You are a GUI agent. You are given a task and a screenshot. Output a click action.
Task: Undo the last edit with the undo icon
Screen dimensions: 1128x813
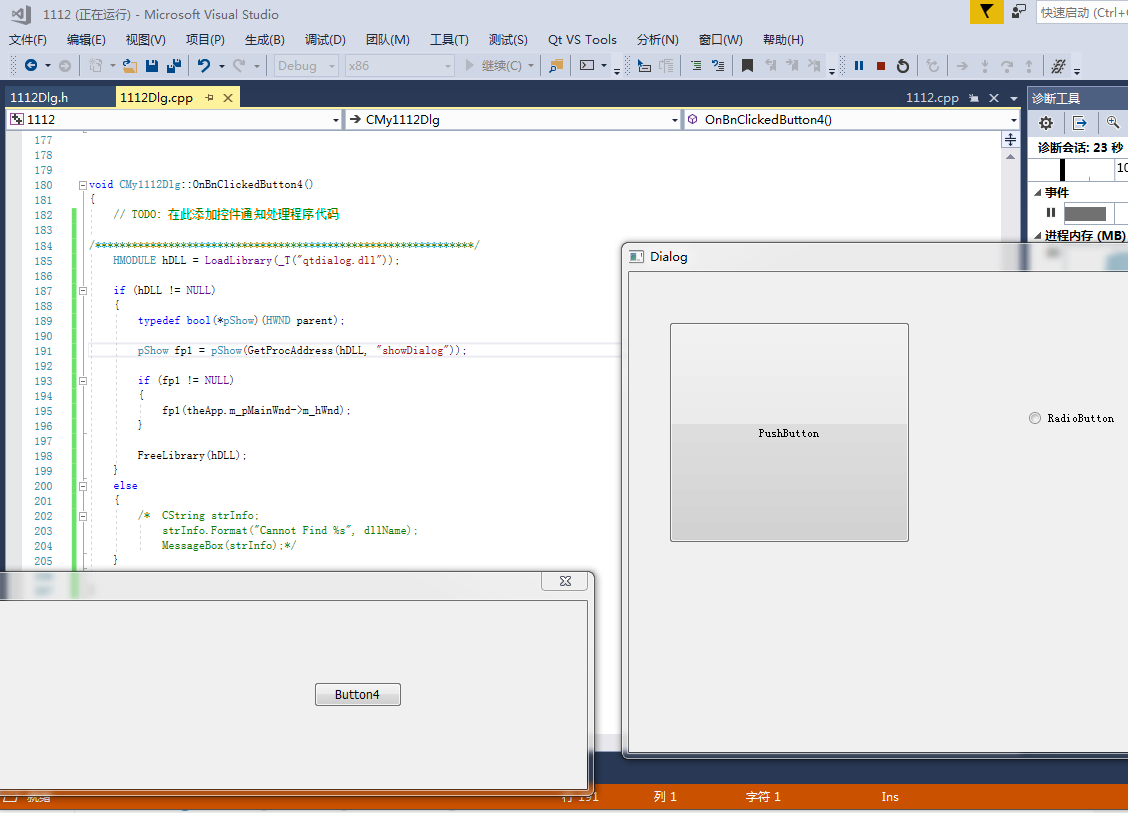tap(205, 66)
